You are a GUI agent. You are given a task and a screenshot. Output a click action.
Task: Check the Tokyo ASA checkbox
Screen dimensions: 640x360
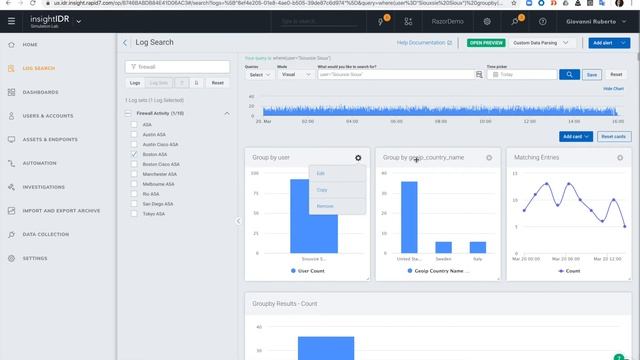(134, 213)
